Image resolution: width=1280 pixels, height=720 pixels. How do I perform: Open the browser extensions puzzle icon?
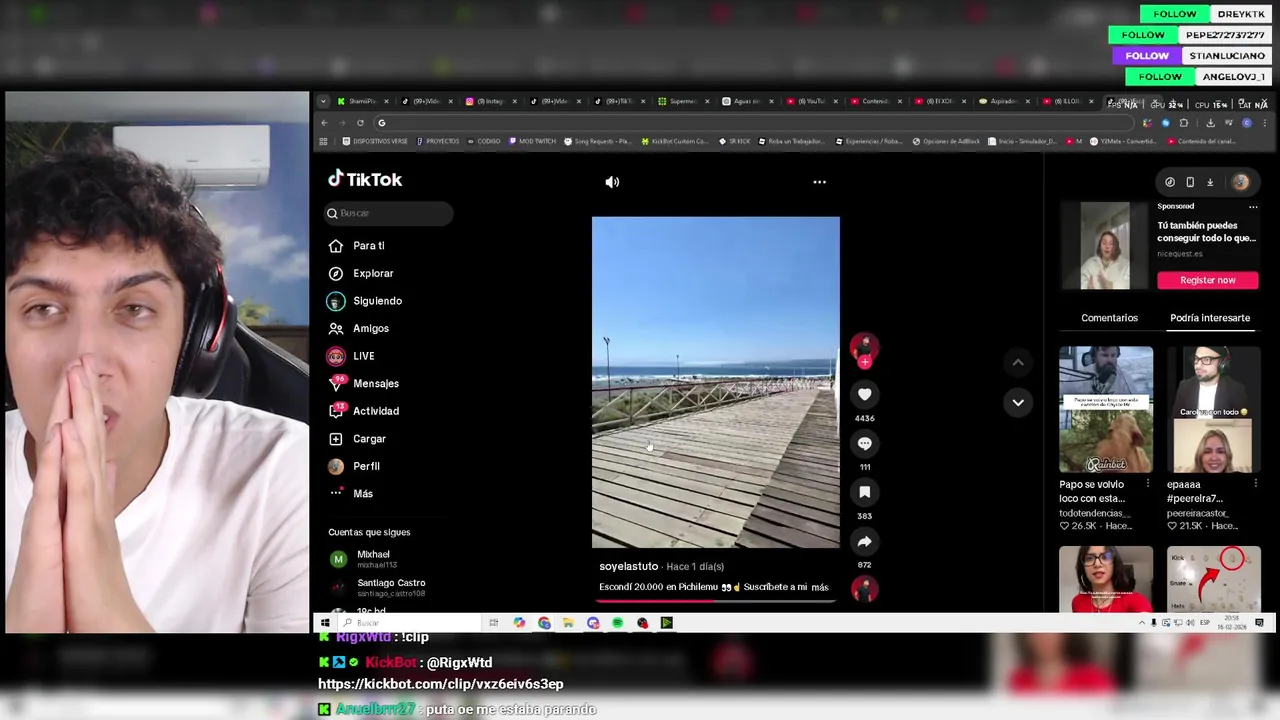(1184, 123)
